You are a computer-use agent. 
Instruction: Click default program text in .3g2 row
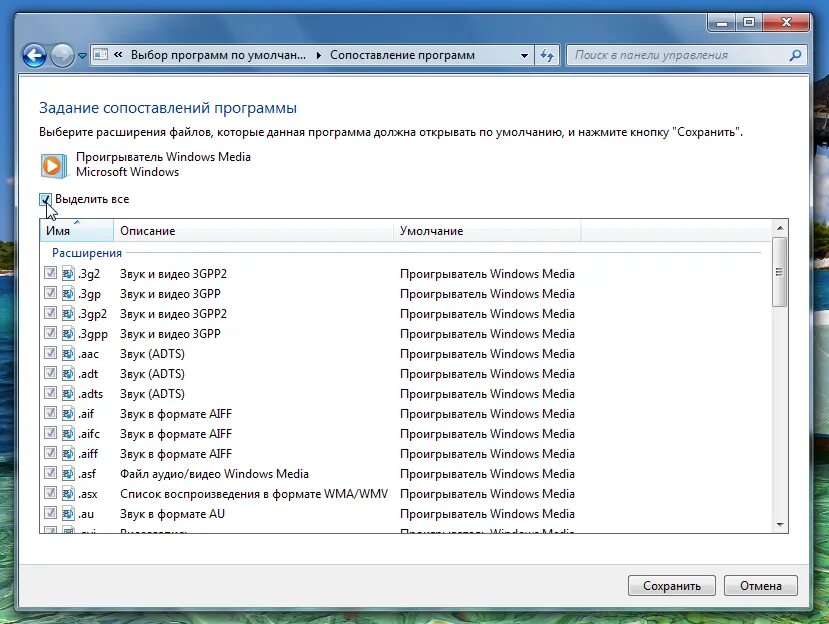(x=487, y=274)
